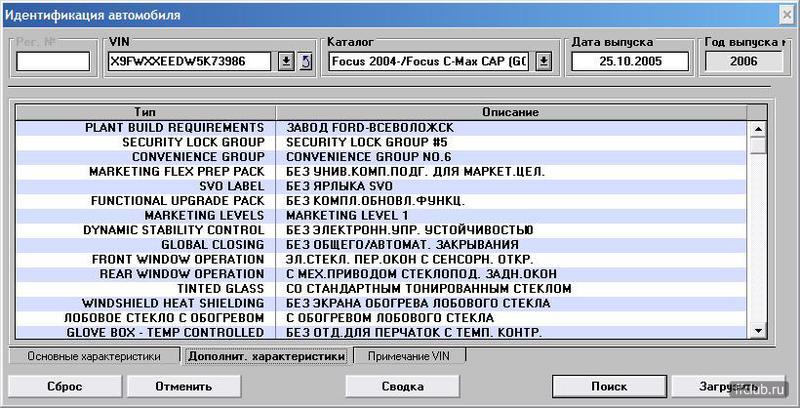800x408 pixels.
Task: Click the VIN input field
Action: 190,62
